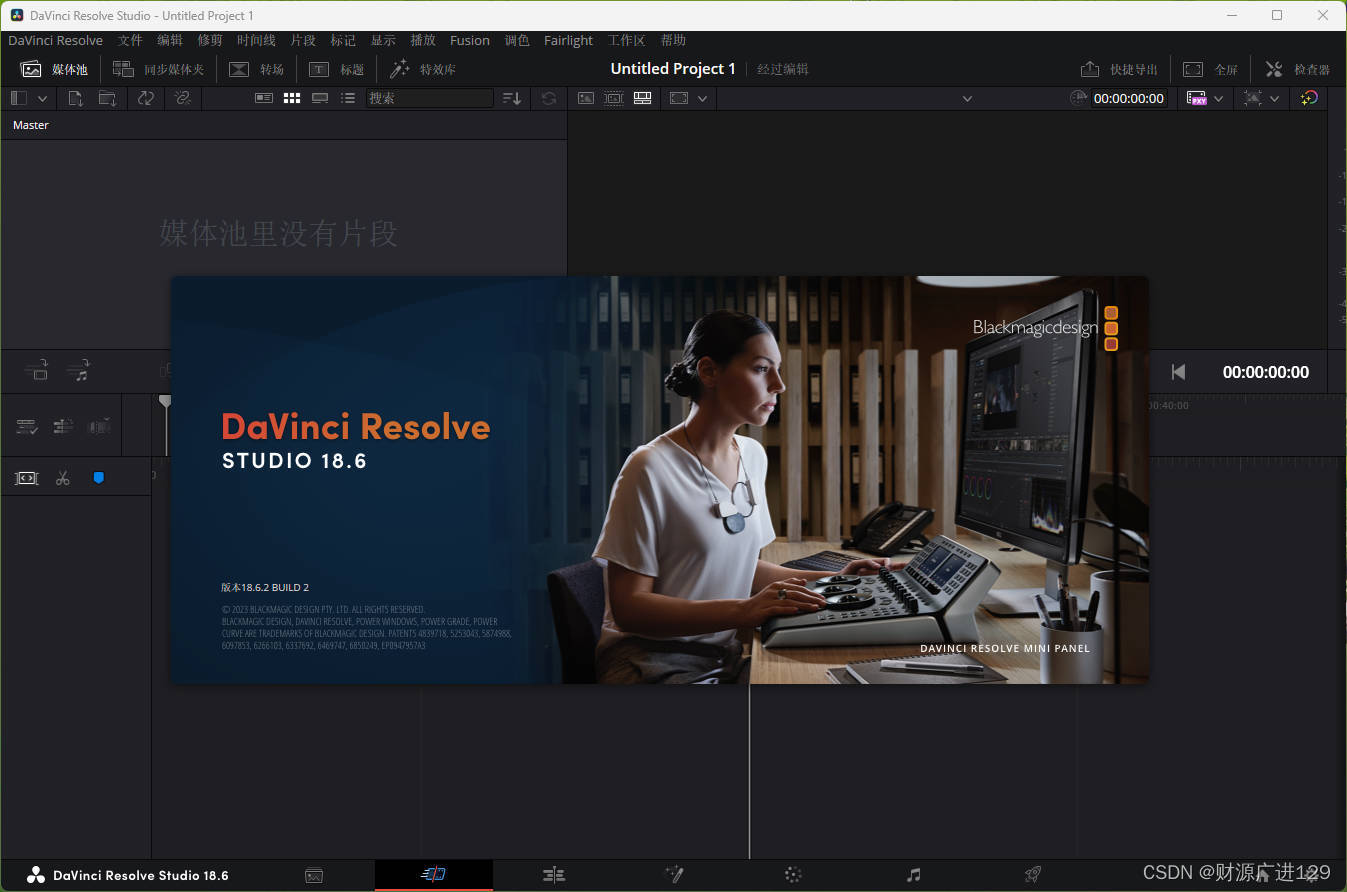Switch to the Deliver rocket page tab
The image size is (1347, 892).
coord(1033,875)
